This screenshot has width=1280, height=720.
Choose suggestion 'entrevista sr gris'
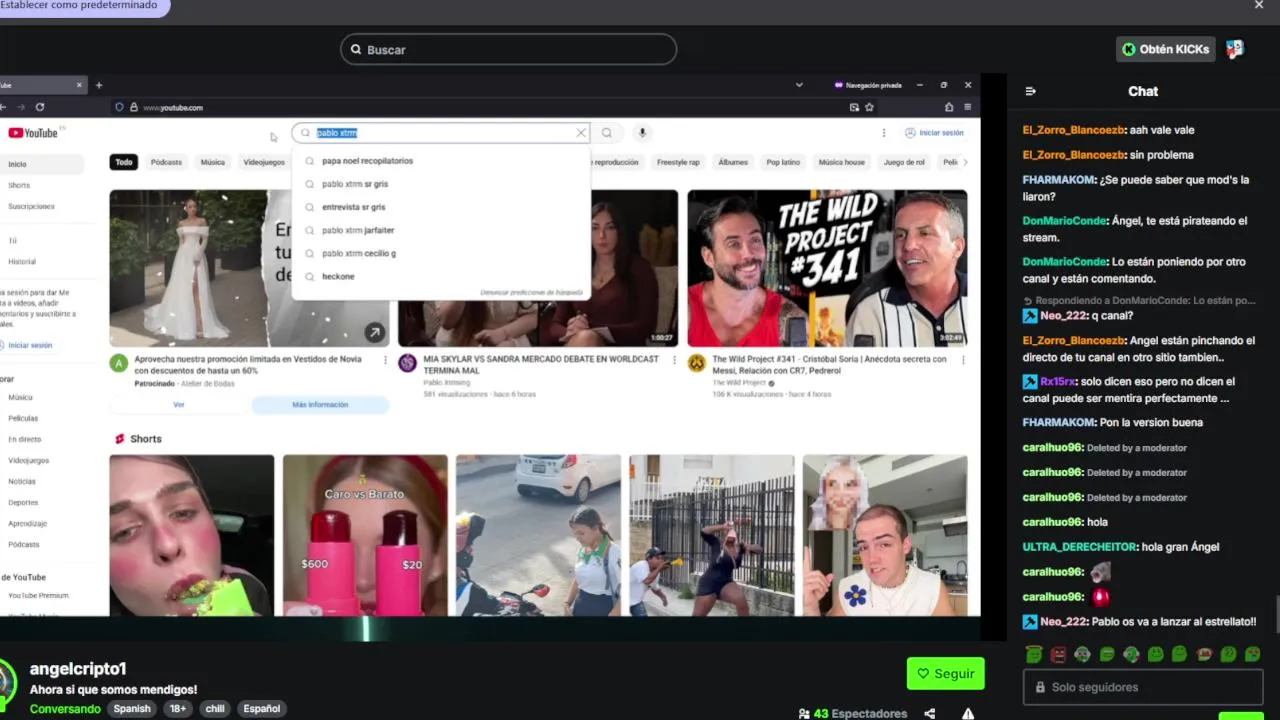440,207
